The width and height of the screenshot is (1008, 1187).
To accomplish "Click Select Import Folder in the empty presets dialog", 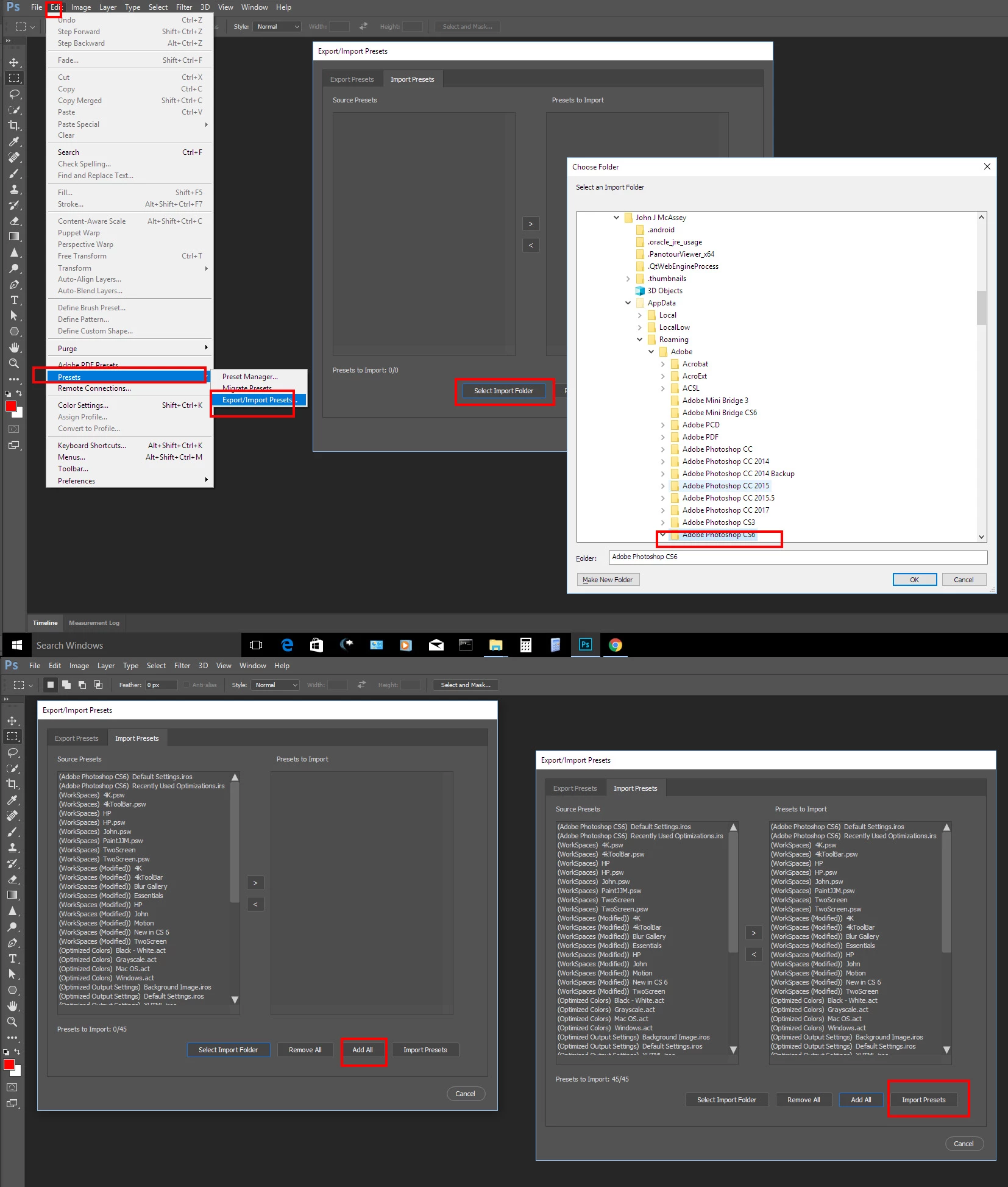I will [503, 391].
